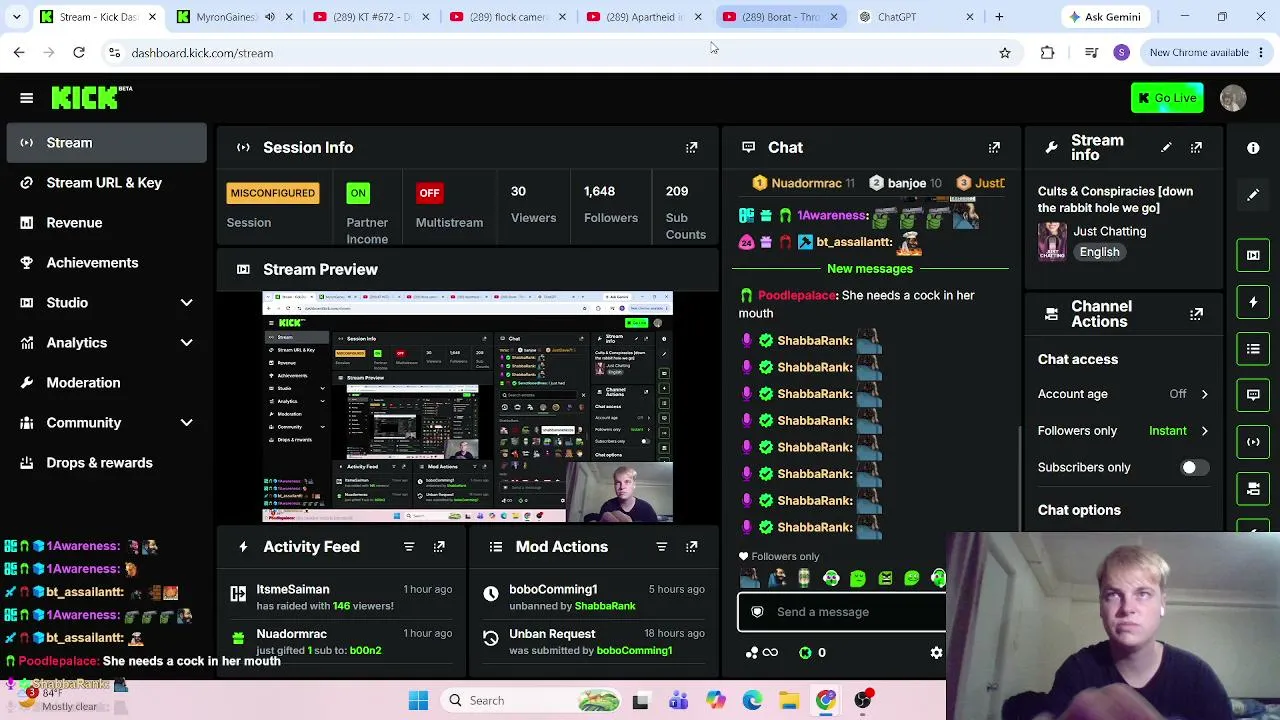1280x720 pixels.
Task: Click ShabbaRank link in Mod Actions
Action: click(x=605, y=606)
